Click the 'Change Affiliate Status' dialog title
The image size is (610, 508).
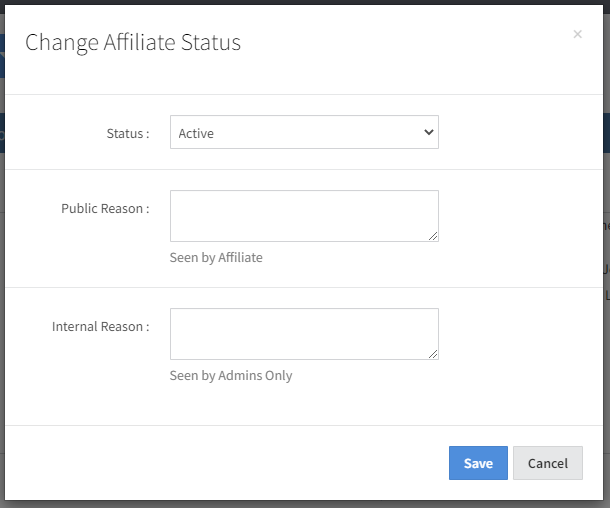point(133,42)
